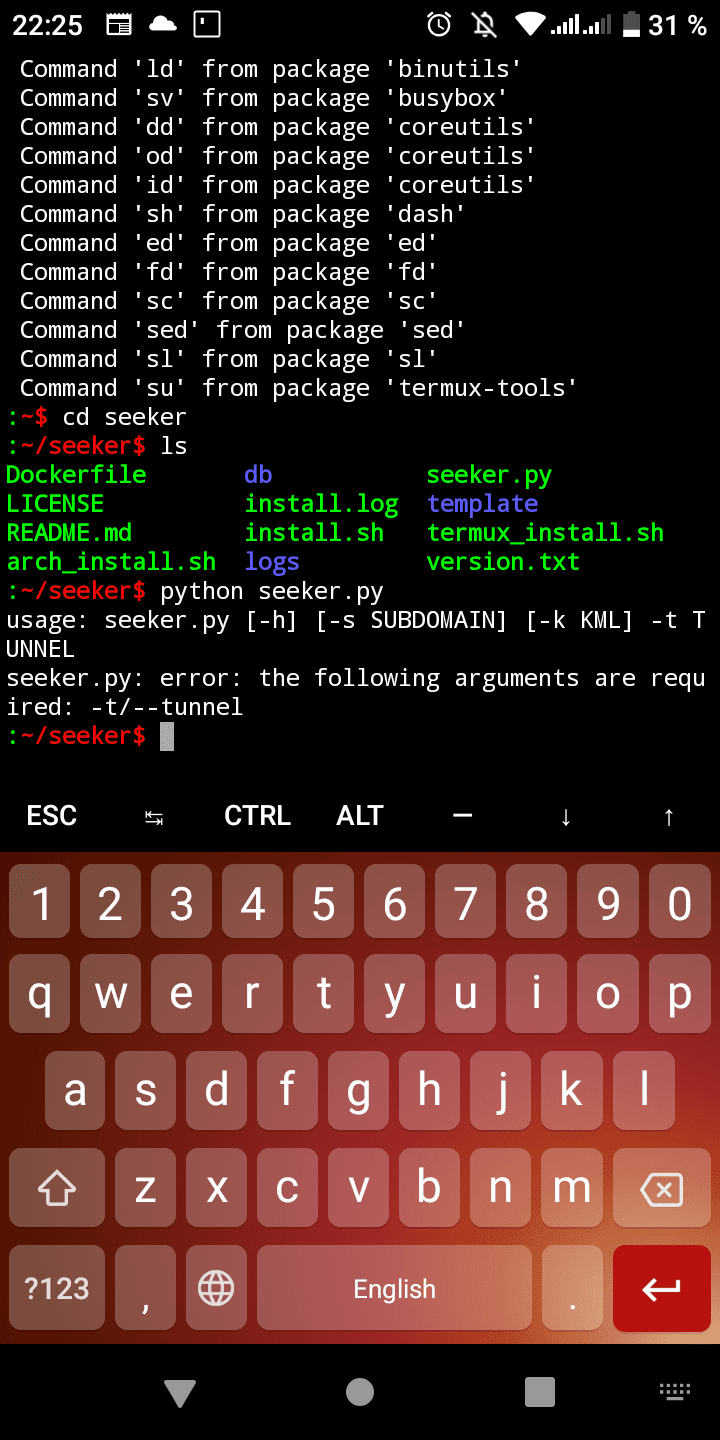This screenshot has width=720, height=1440.
Task: Tap the letter p key
Action: (680, 993)
